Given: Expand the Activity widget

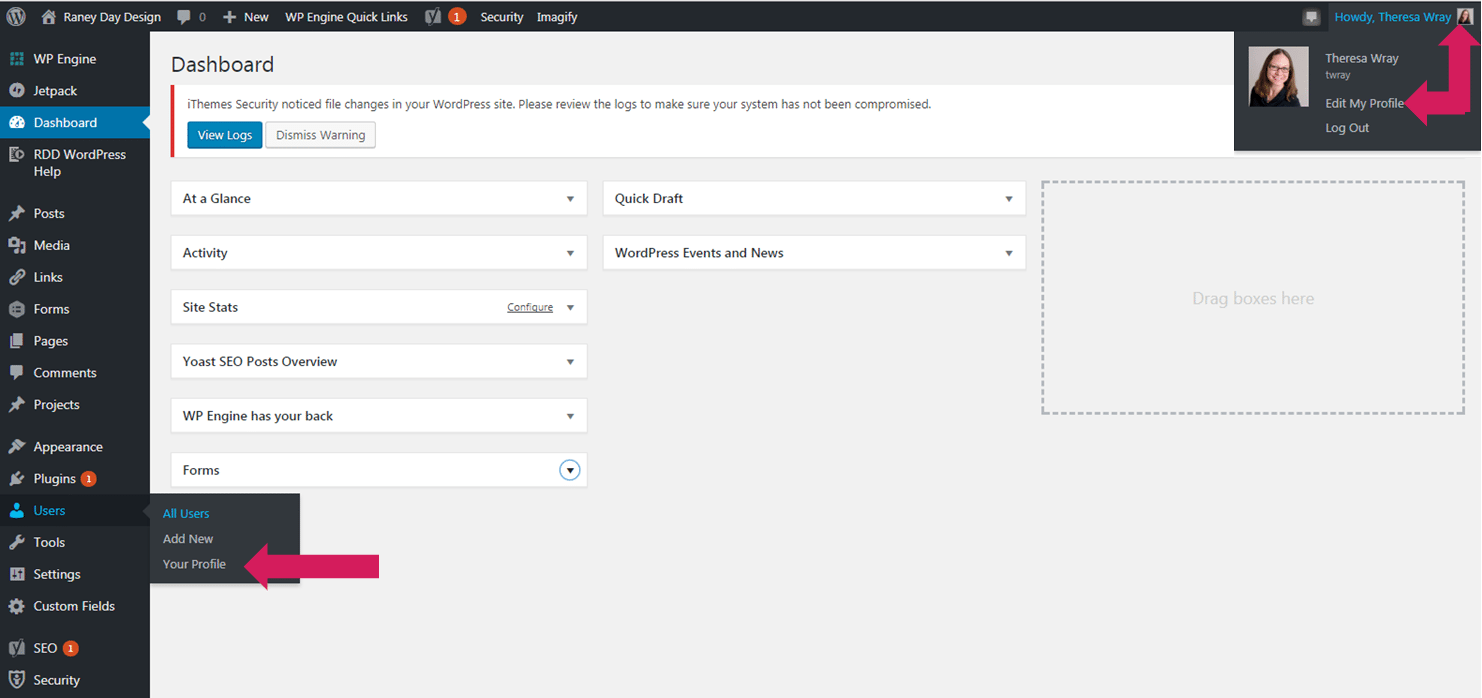Looking at the screenshot, I should tap(570, 253).
